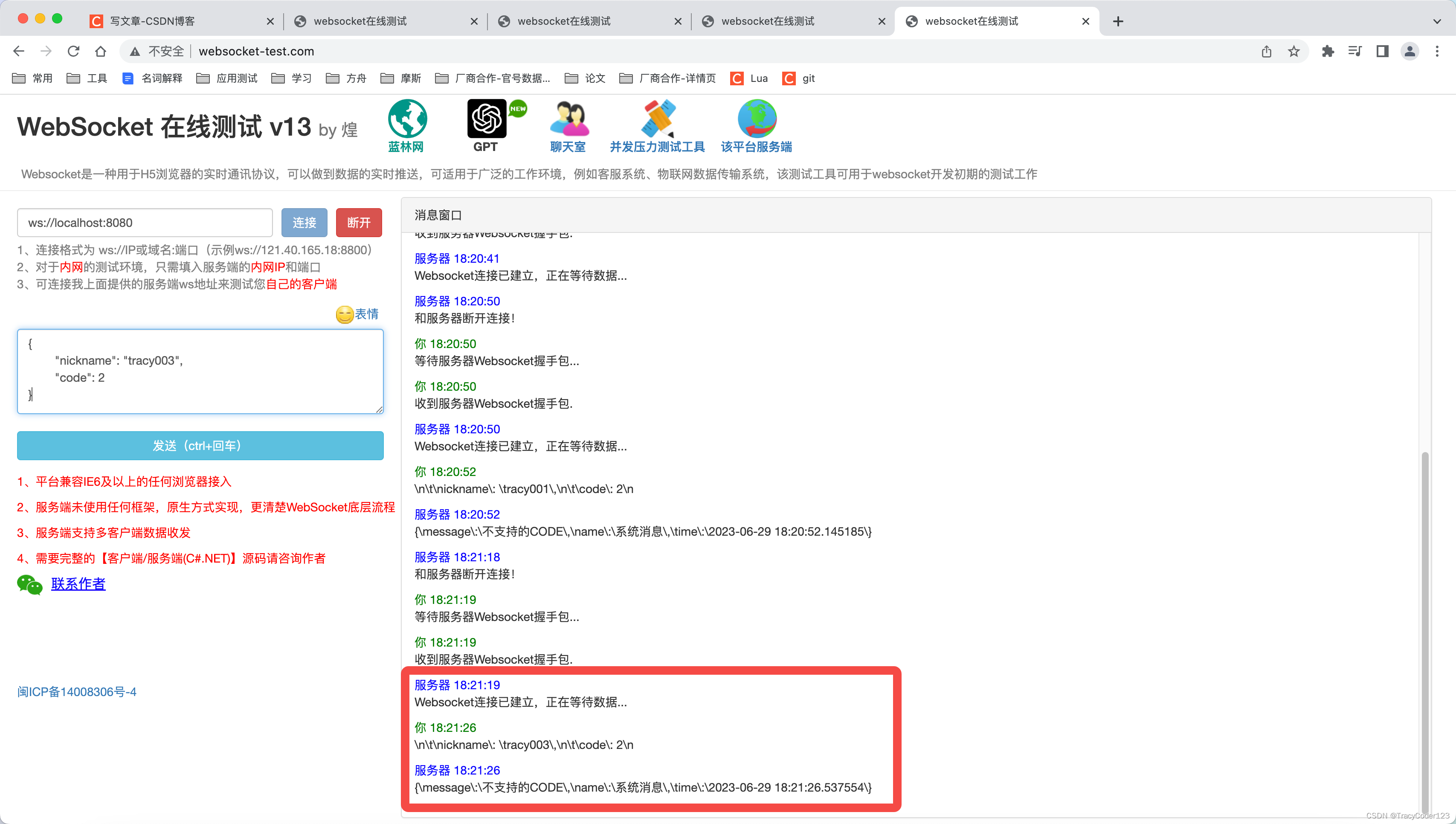Click the page reload icon
The width and height of the screenshot is (1456, 824).
point(73,51)
